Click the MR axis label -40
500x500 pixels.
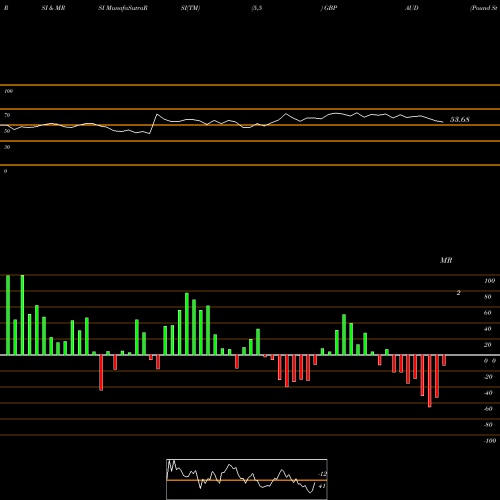click(x=488, y=393)
